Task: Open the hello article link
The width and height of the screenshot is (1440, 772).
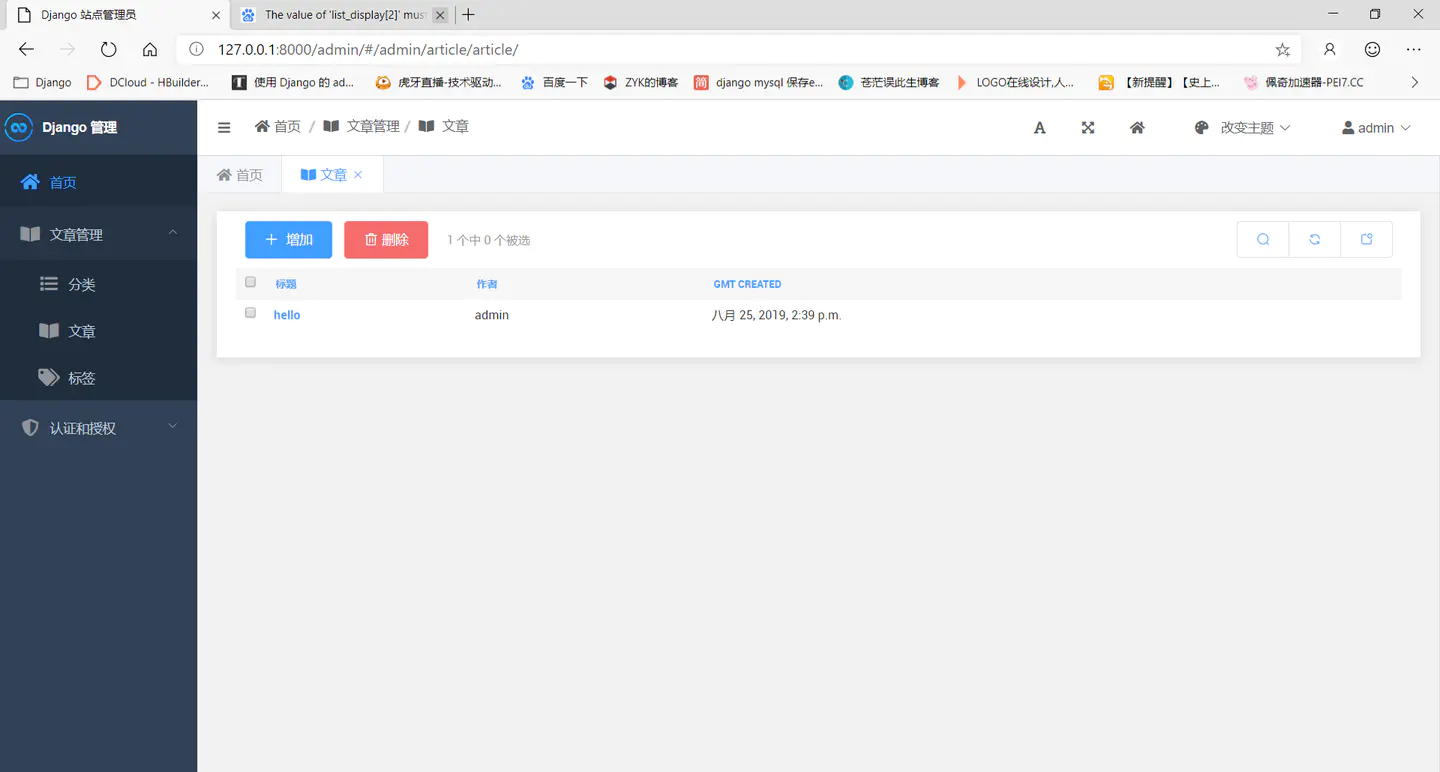Action: click(x=287, y=315)
